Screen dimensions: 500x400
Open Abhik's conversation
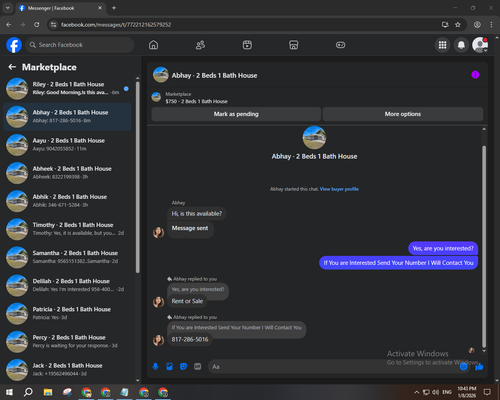coord(68,201)
